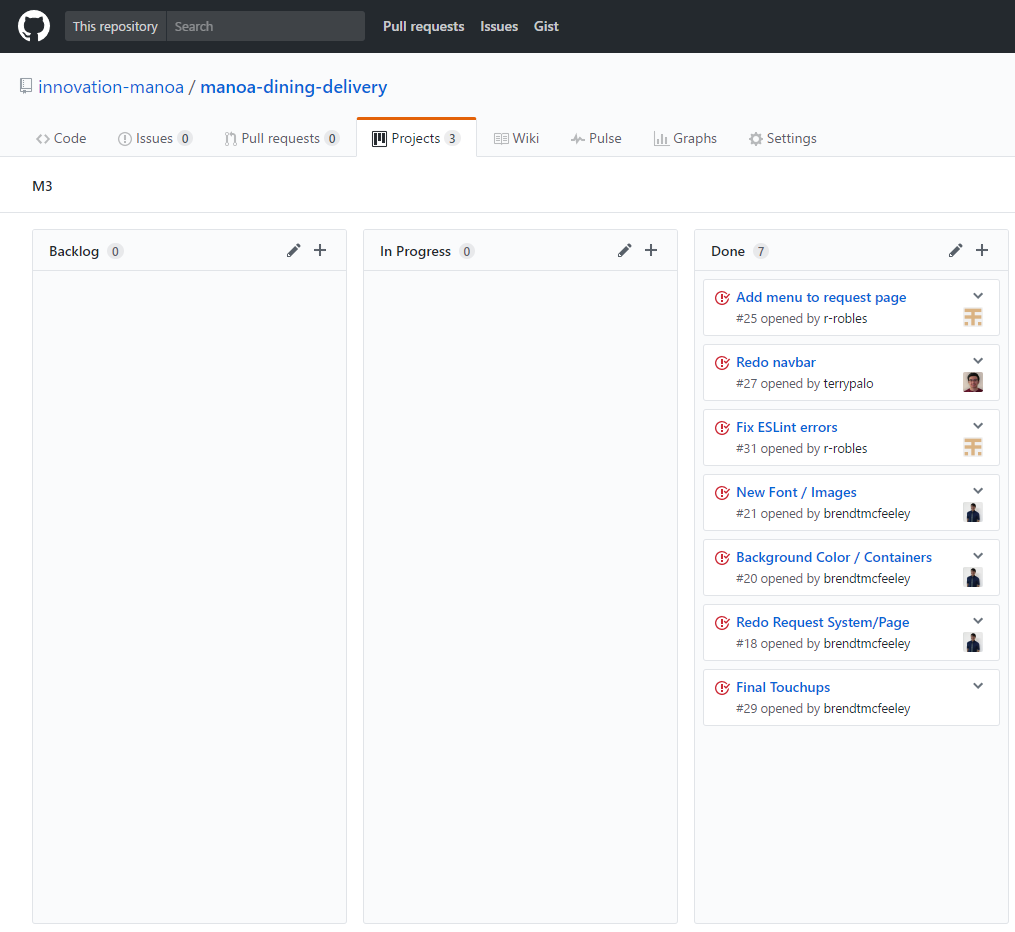Click closed issue icon on Add menu card
The image size is (1015, 932).
point(722,298)
